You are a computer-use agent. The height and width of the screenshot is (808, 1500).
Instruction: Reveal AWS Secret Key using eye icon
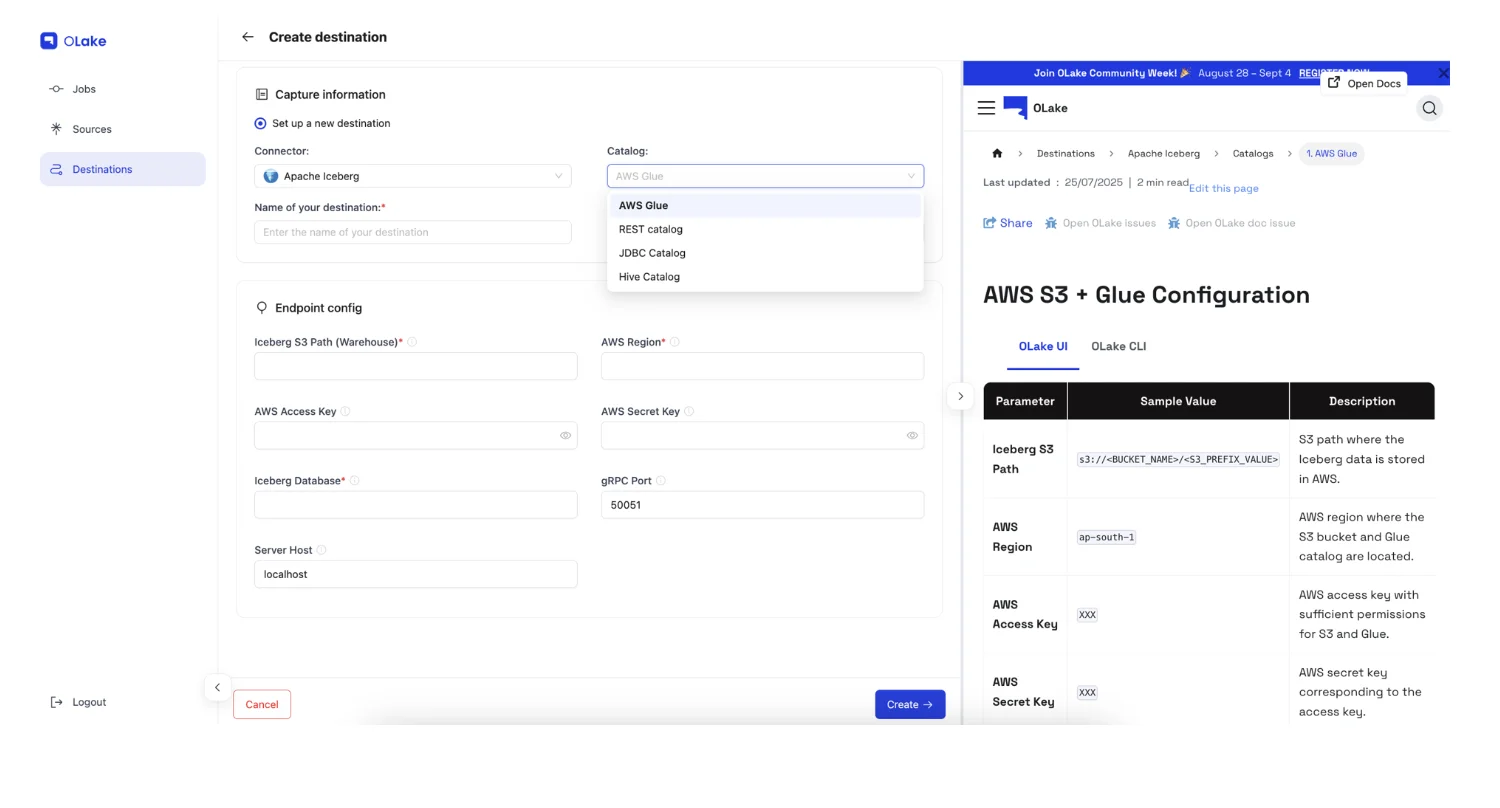coord(912,436)
